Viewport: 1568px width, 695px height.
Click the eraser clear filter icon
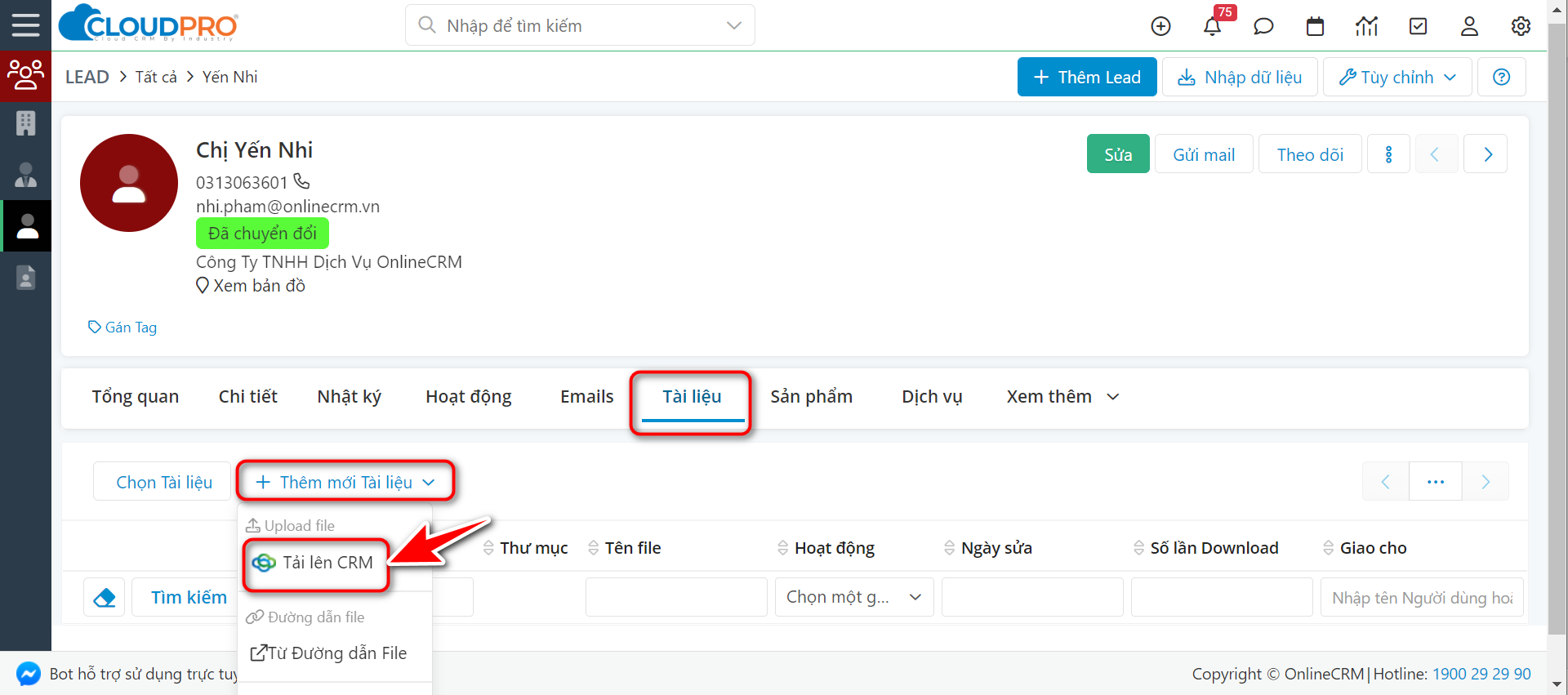tap(105, 597)
